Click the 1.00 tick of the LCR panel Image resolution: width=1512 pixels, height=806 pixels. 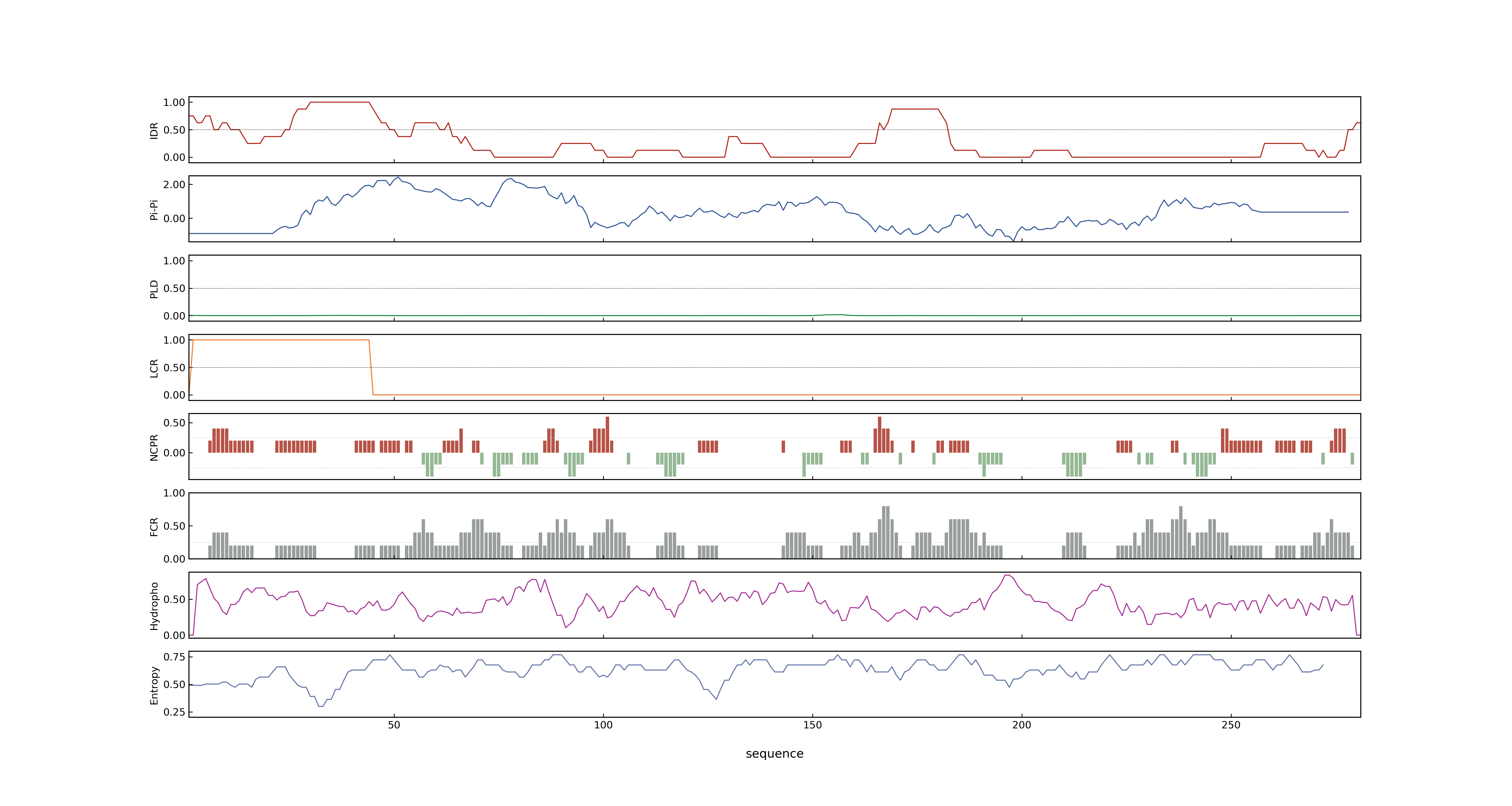point(174,340)
